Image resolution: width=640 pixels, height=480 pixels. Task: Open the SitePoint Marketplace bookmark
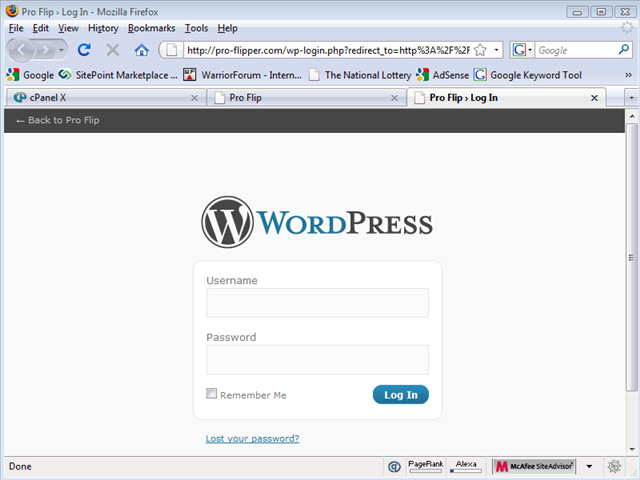(118, 75)
